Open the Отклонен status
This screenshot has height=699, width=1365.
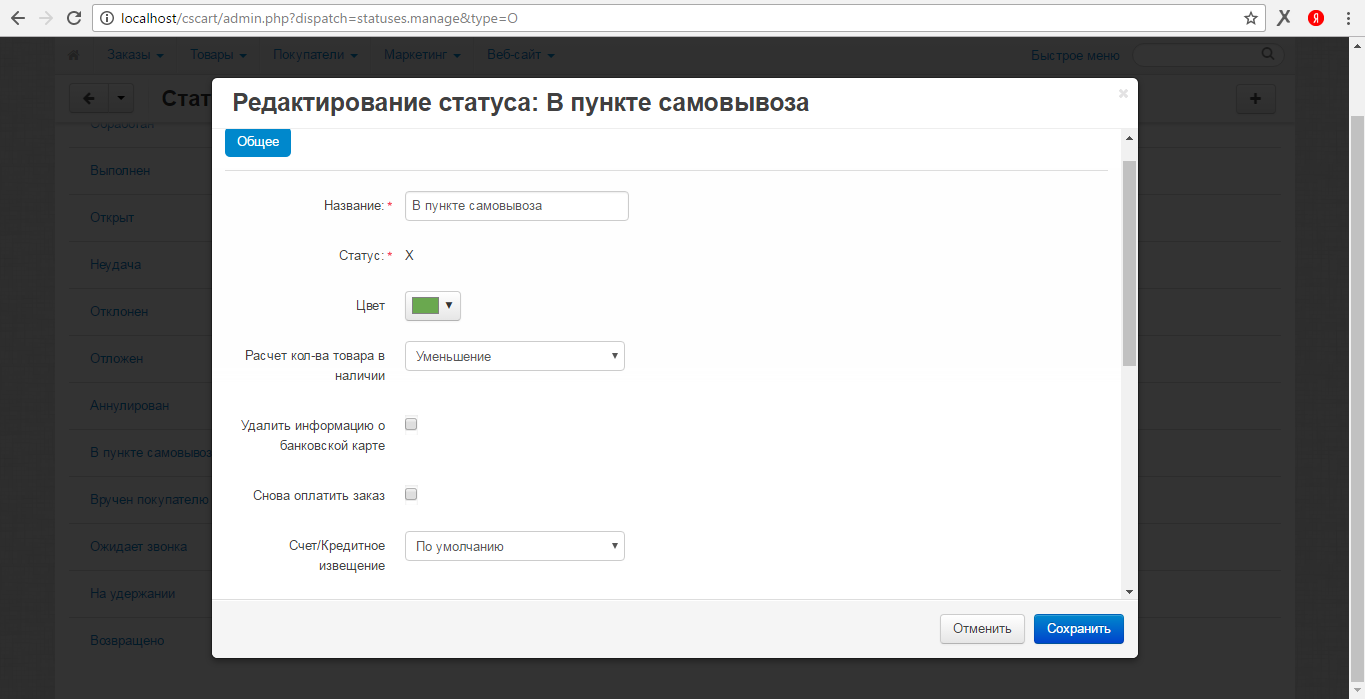[119, 312]
